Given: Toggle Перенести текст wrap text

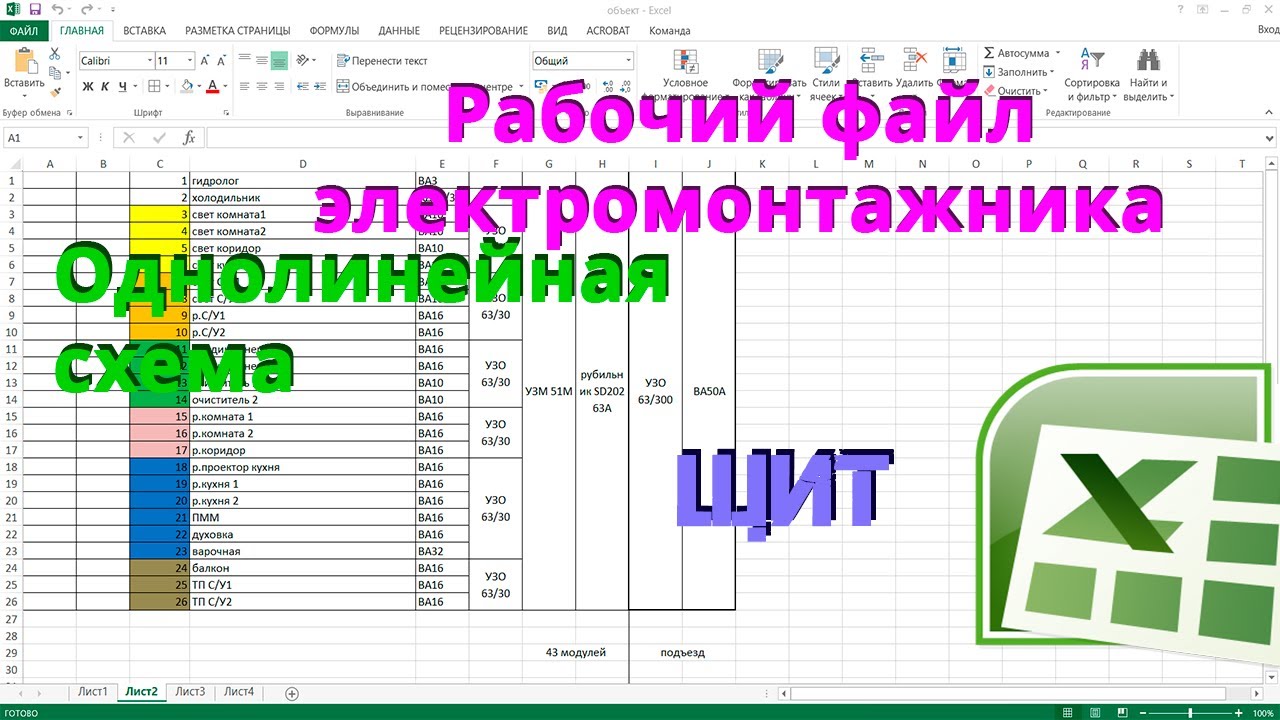Looking at the screenshot, I should point(382,61).
